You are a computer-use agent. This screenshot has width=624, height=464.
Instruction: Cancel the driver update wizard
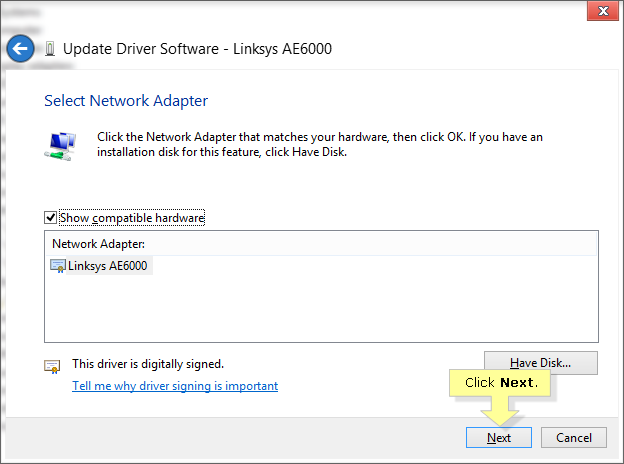tap(573, 437)
